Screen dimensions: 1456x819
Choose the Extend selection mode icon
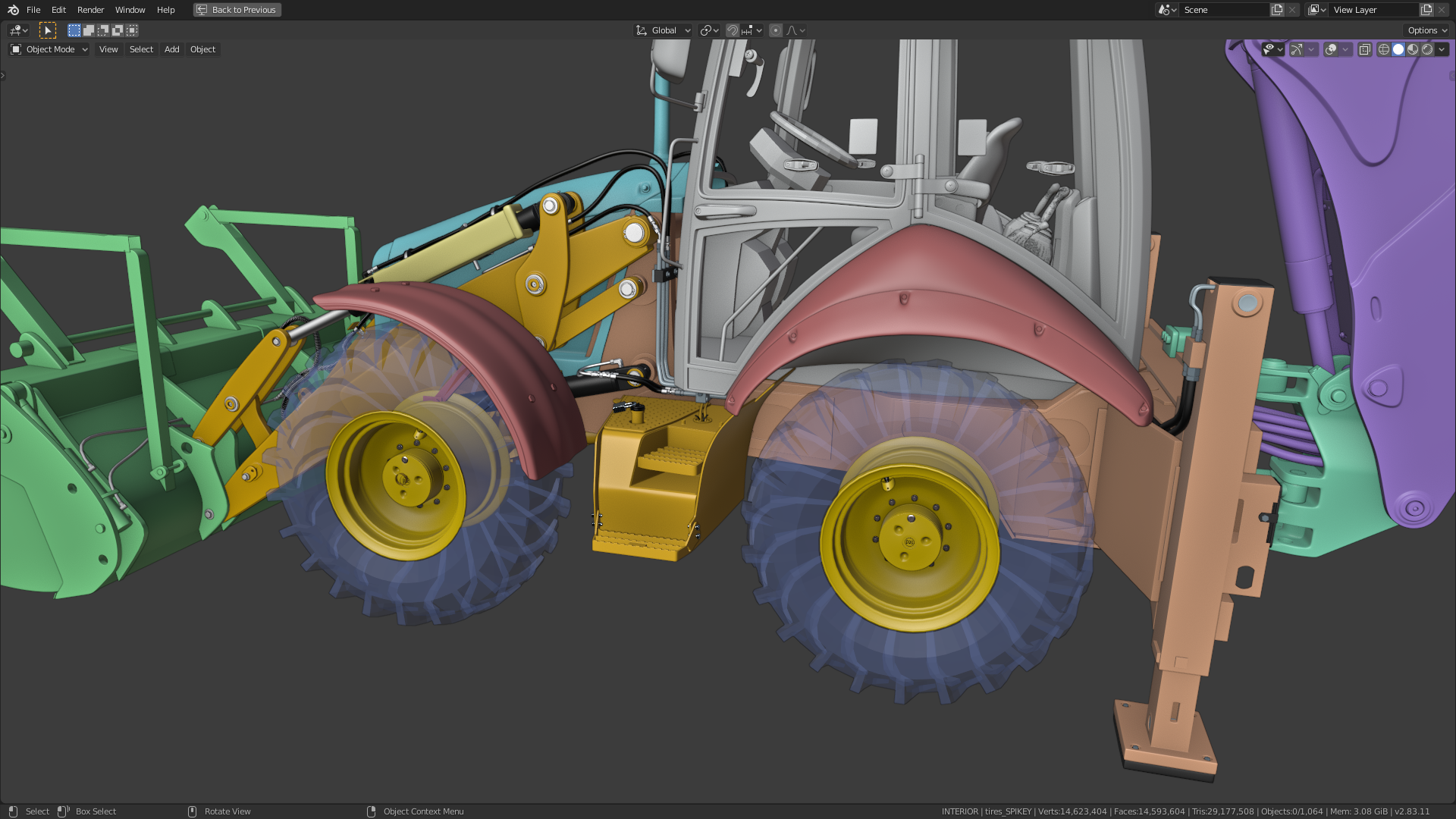[x=89, y=30]
